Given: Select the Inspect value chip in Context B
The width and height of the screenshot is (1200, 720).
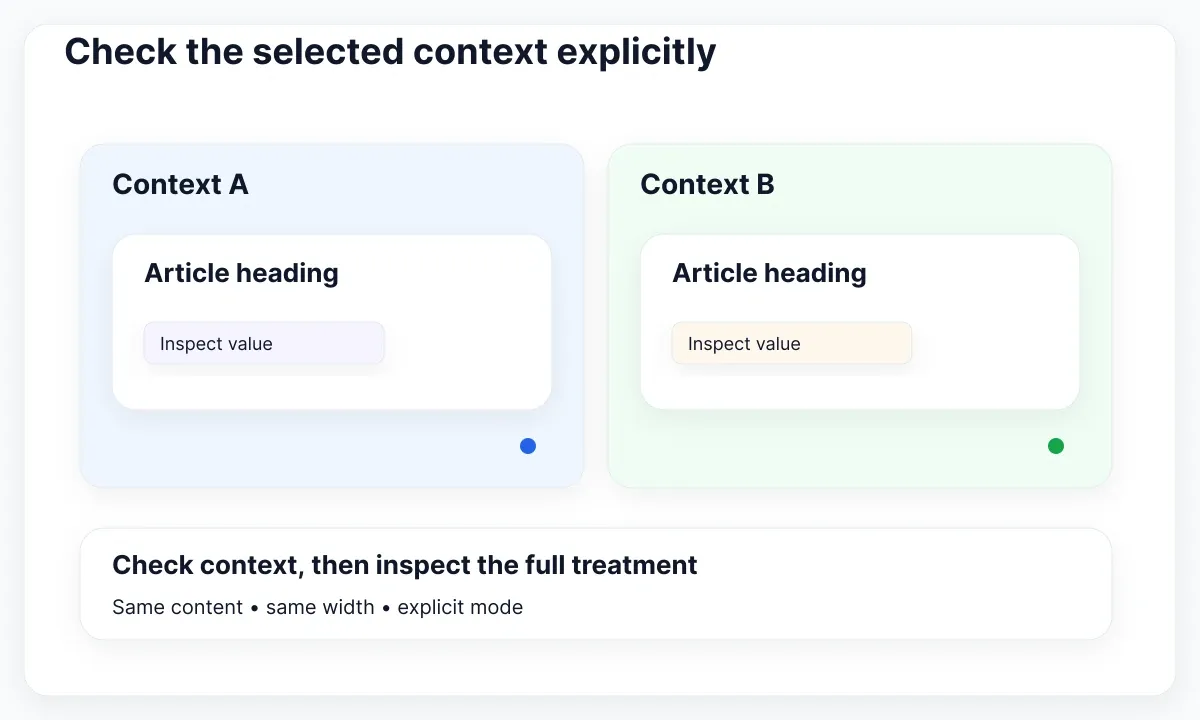Looking at the screenshot, I should point(792,343).
